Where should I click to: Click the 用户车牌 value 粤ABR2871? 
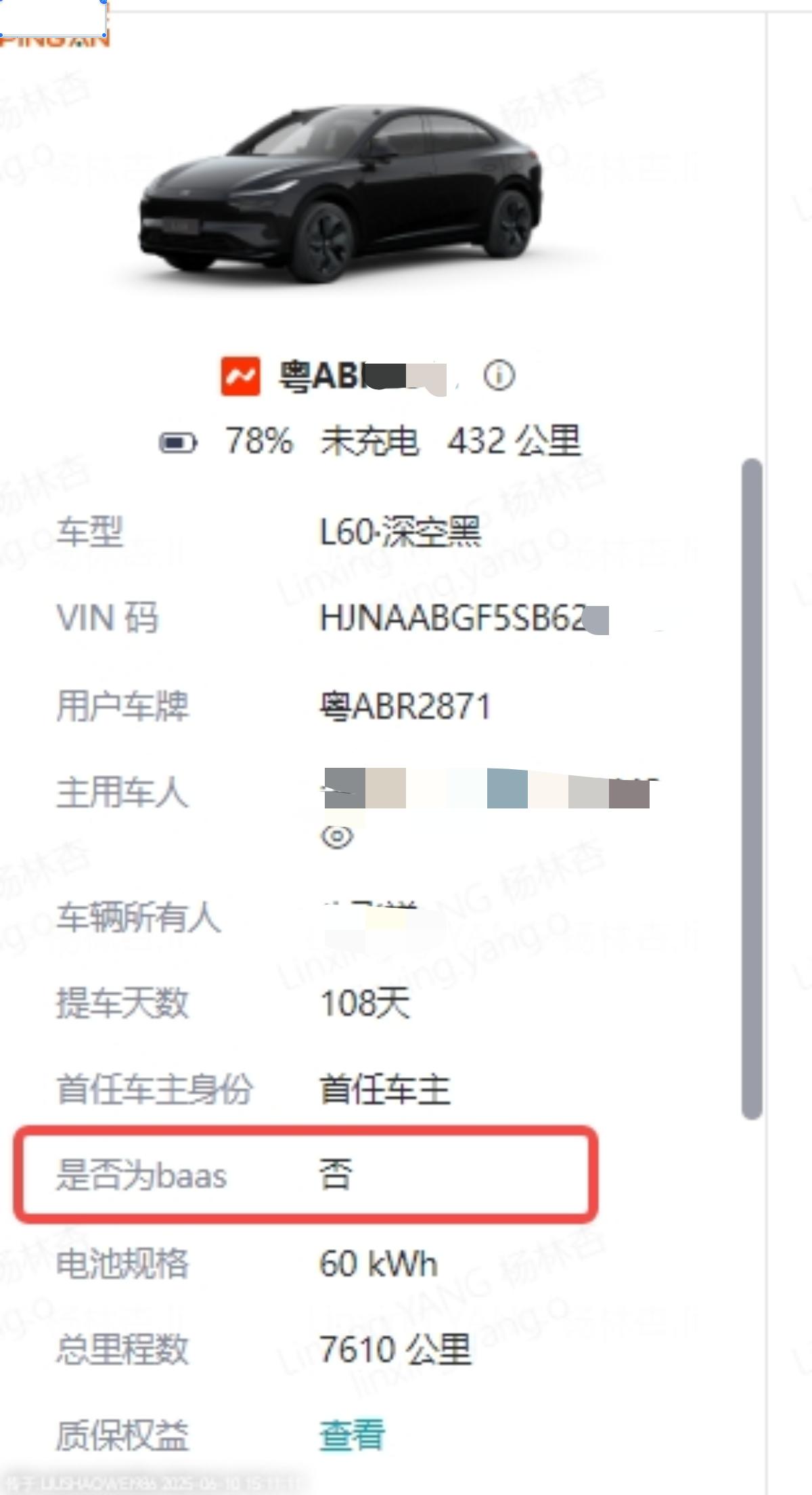pyautogui.click(x=405, y=706)
